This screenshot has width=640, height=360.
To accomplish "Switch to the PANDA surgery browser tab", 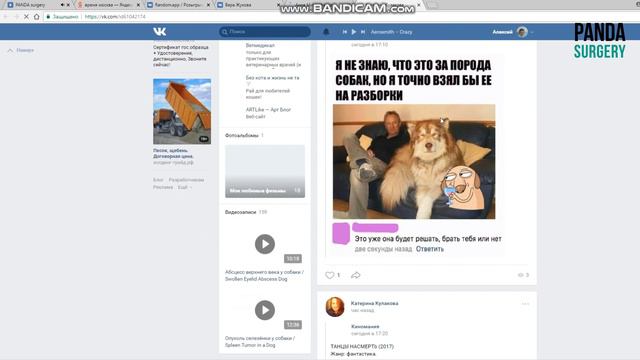I will click(30, 5).
